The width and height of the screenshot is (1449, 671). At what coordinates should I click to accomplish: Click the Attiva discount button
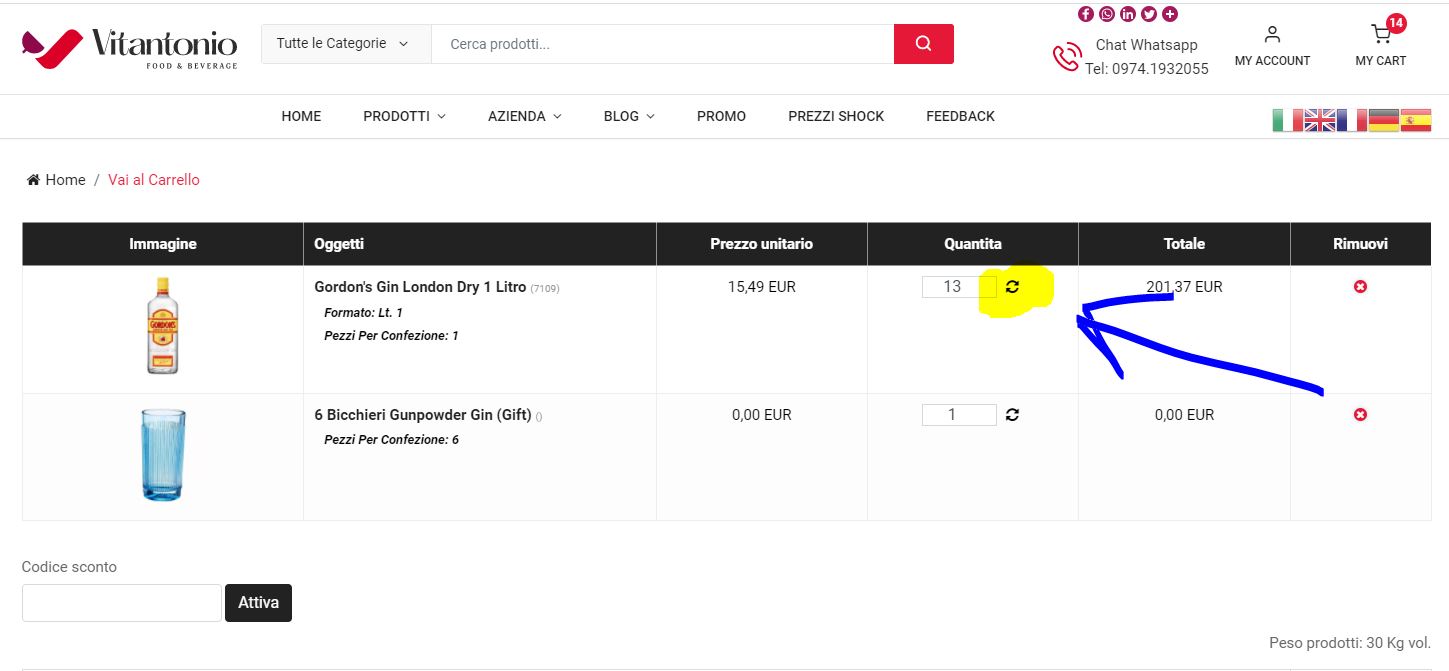(258, 603)
